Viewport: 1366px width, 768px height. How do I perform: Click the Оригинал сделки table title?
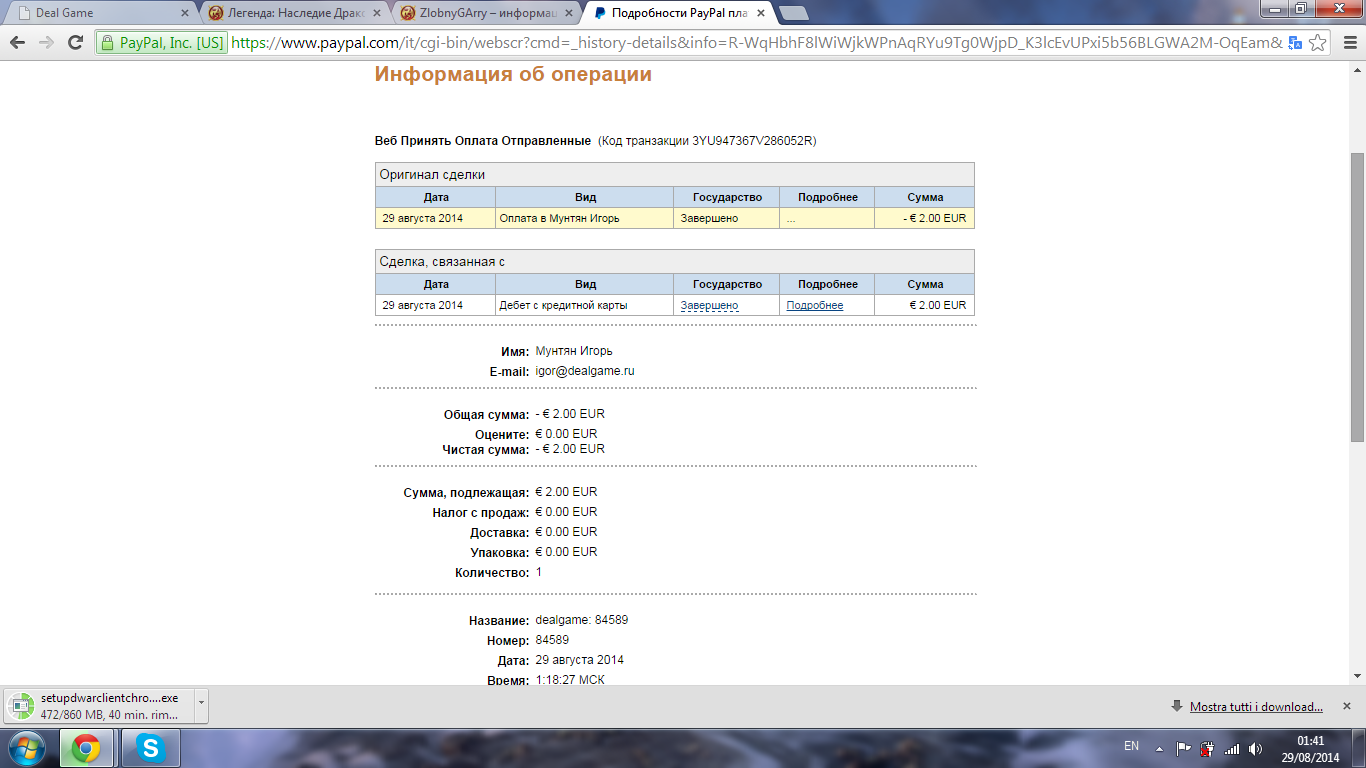point(432,174)
